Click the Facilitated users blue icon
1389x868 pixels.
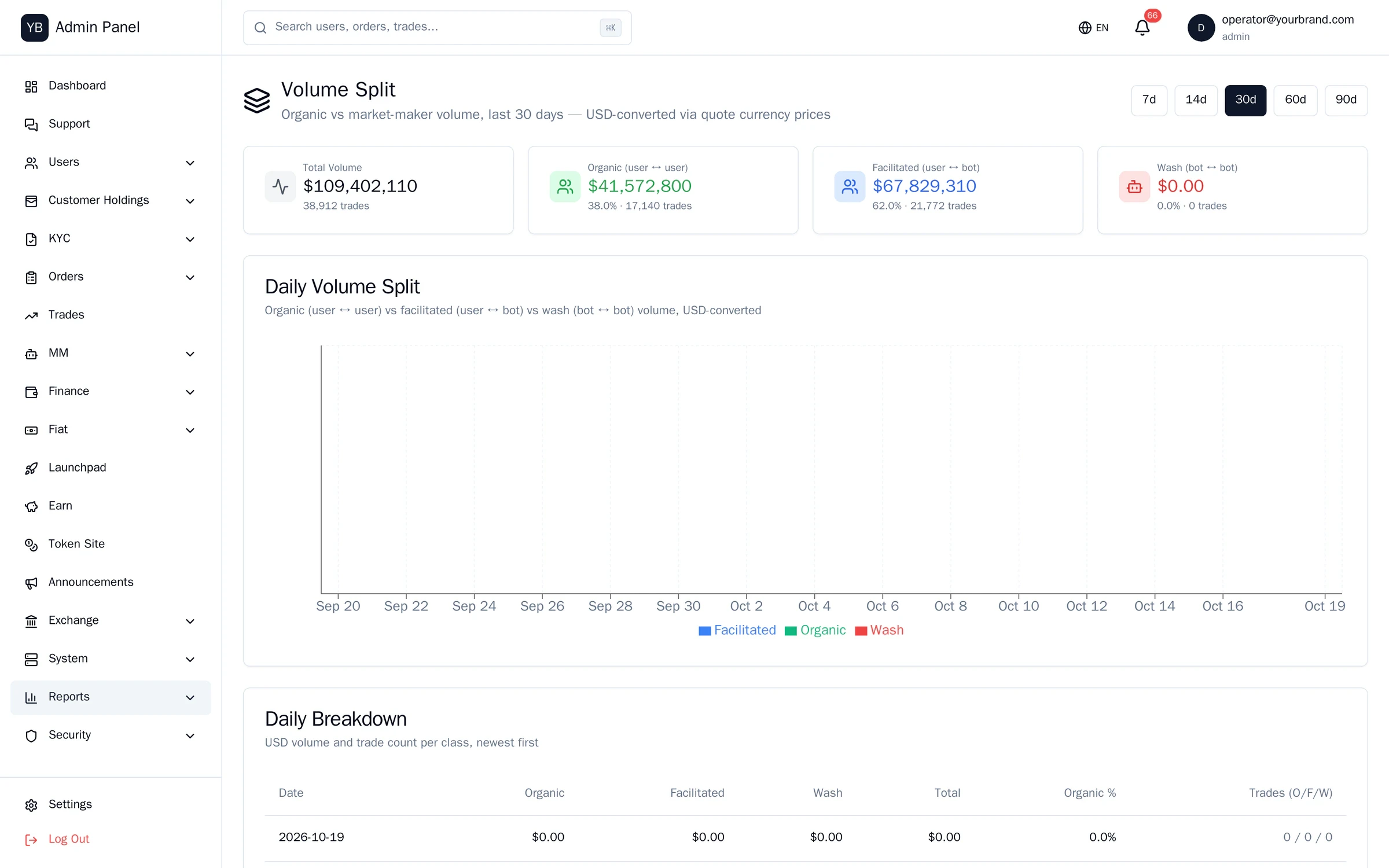point(850,186)
